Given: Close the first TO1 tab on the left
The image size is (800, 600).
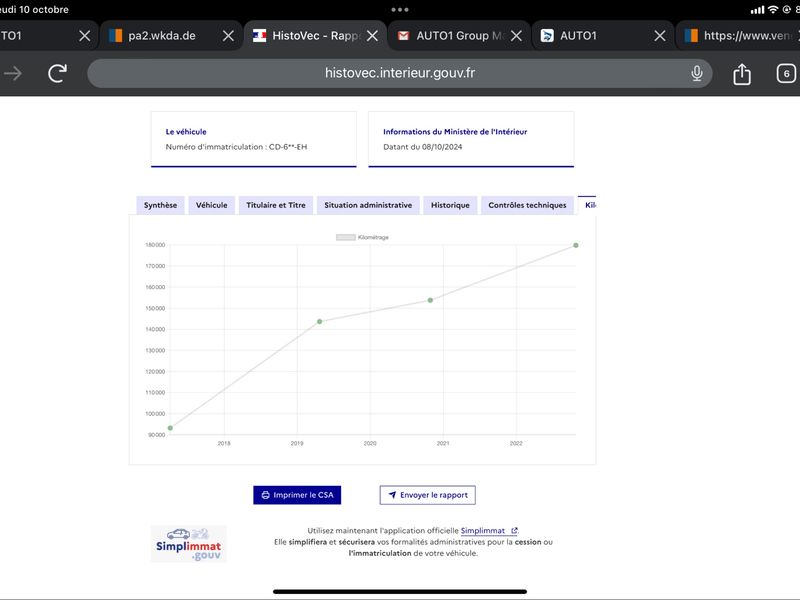Looking at the screenshot, I should pos(85,36).
